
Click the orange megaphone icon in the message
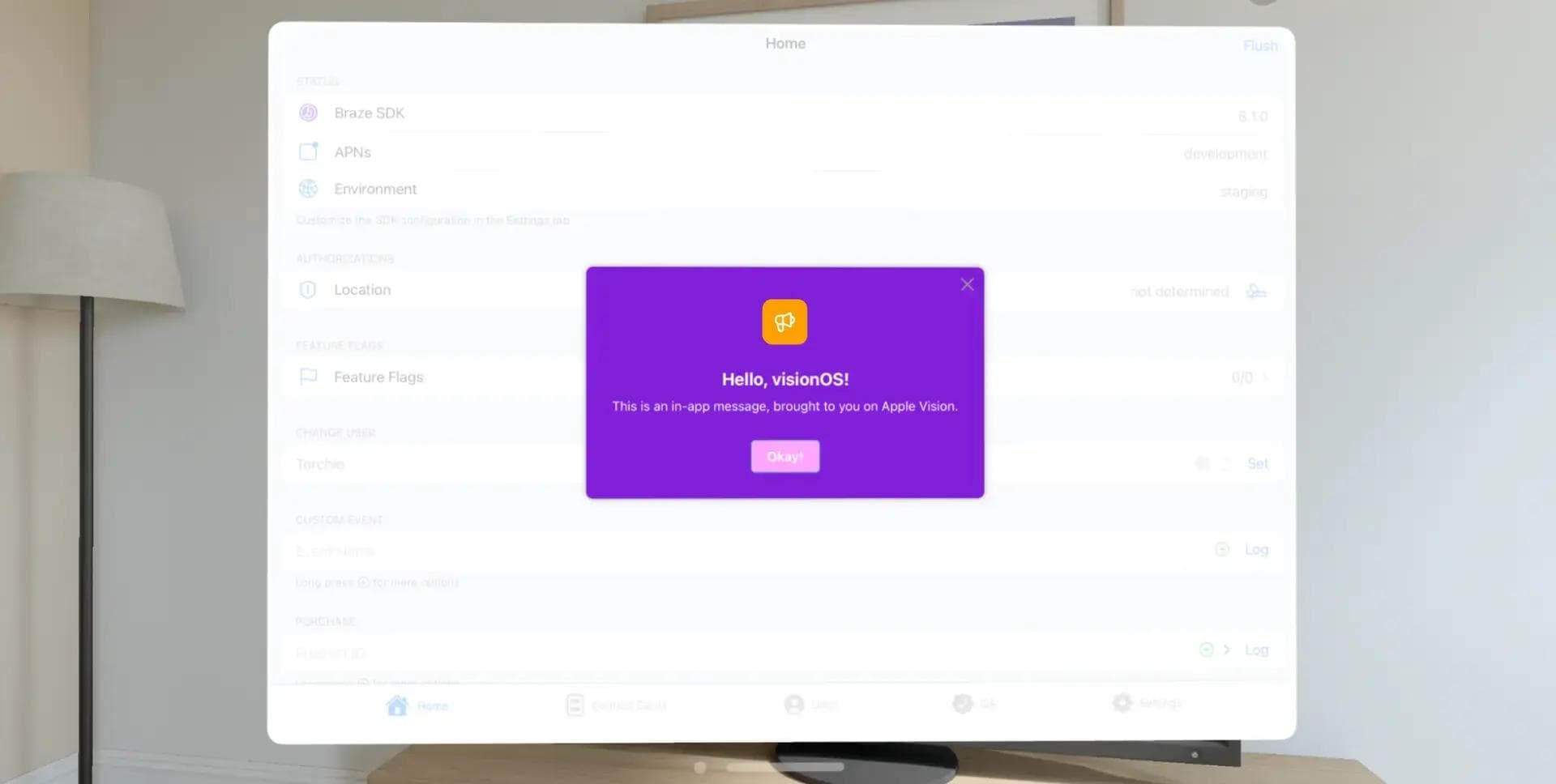pyautogui.click(x=784, y=322)
